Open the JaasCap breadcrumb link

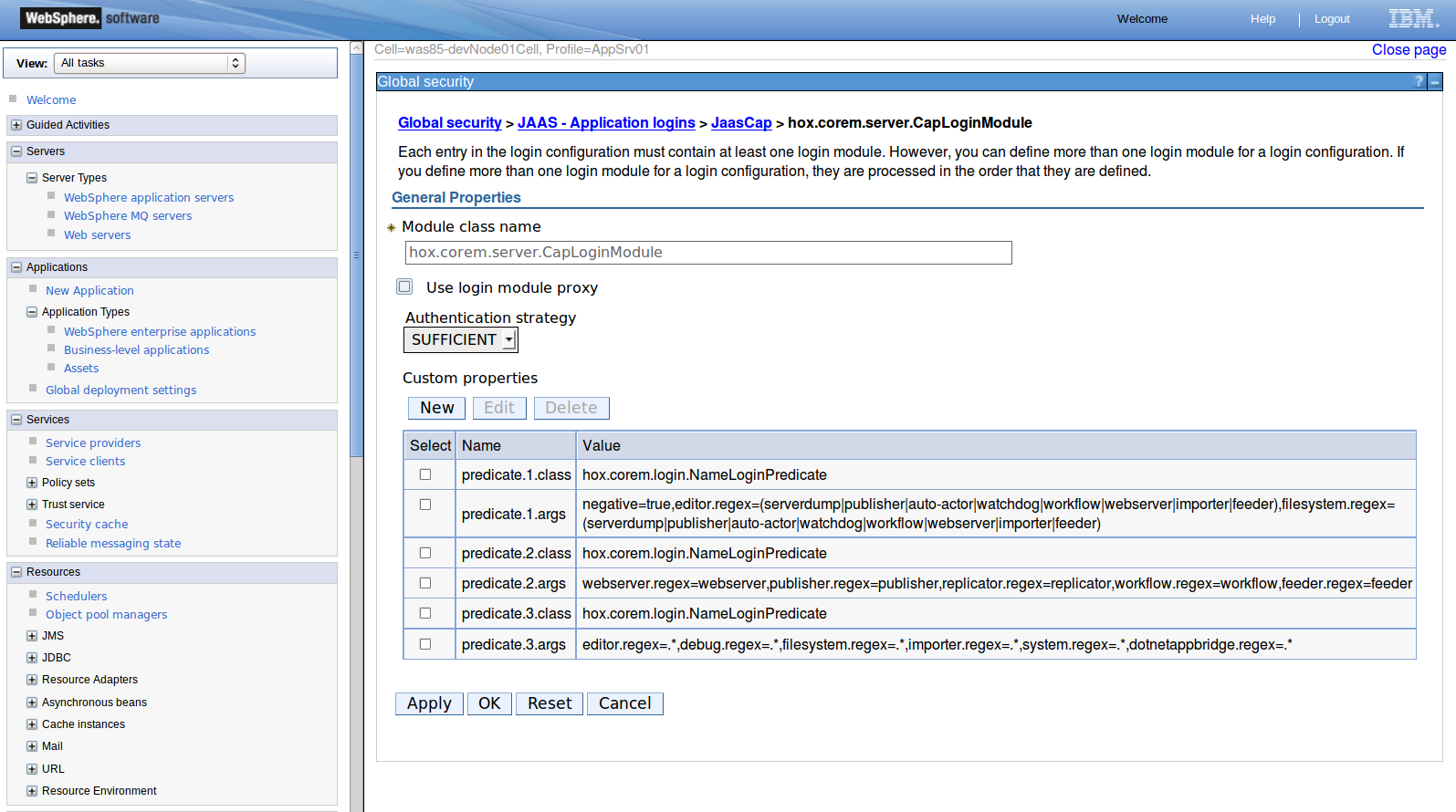click(741, 123)
